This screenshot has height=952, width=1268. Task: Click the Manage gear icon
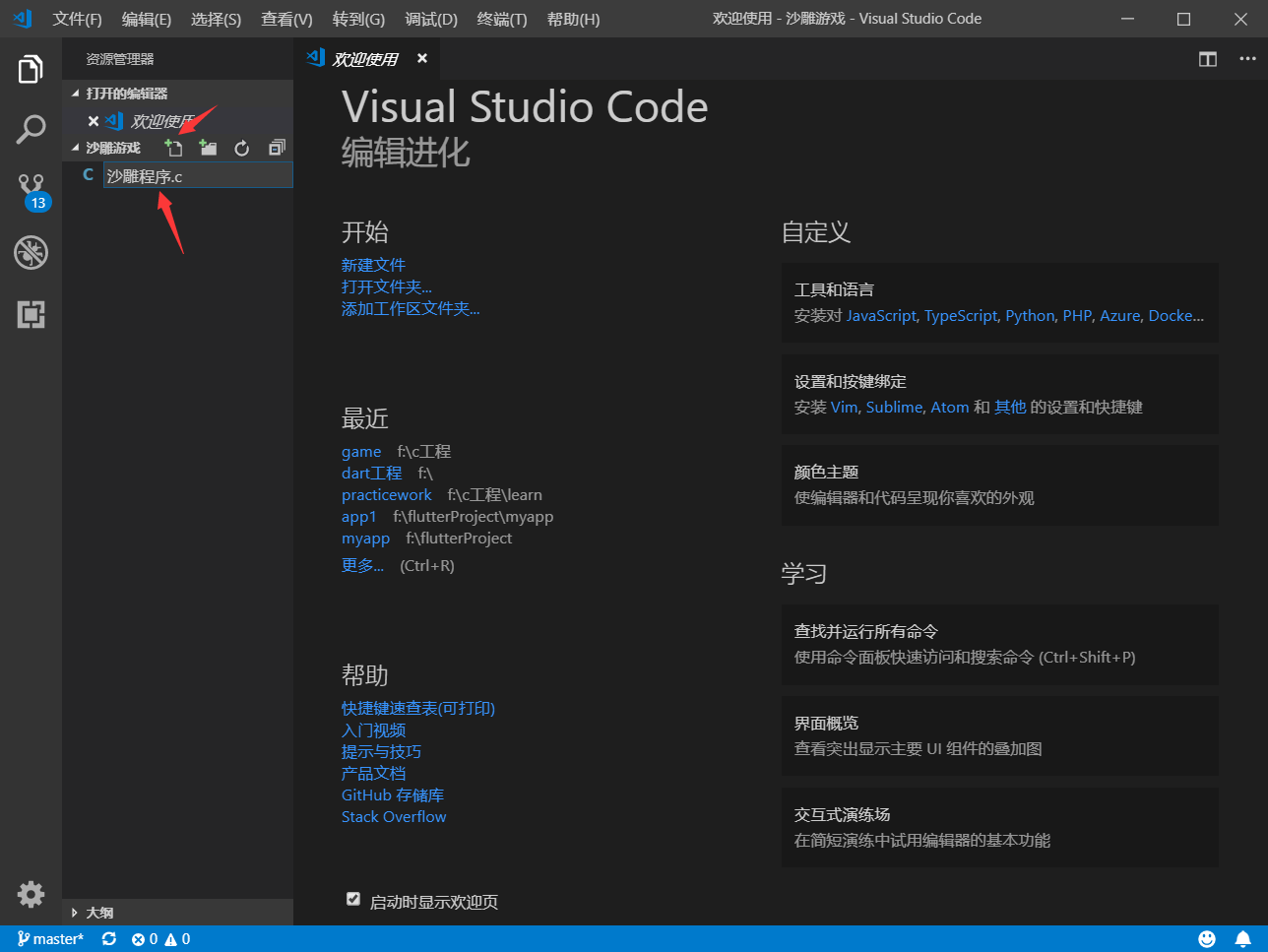point(31,893)
